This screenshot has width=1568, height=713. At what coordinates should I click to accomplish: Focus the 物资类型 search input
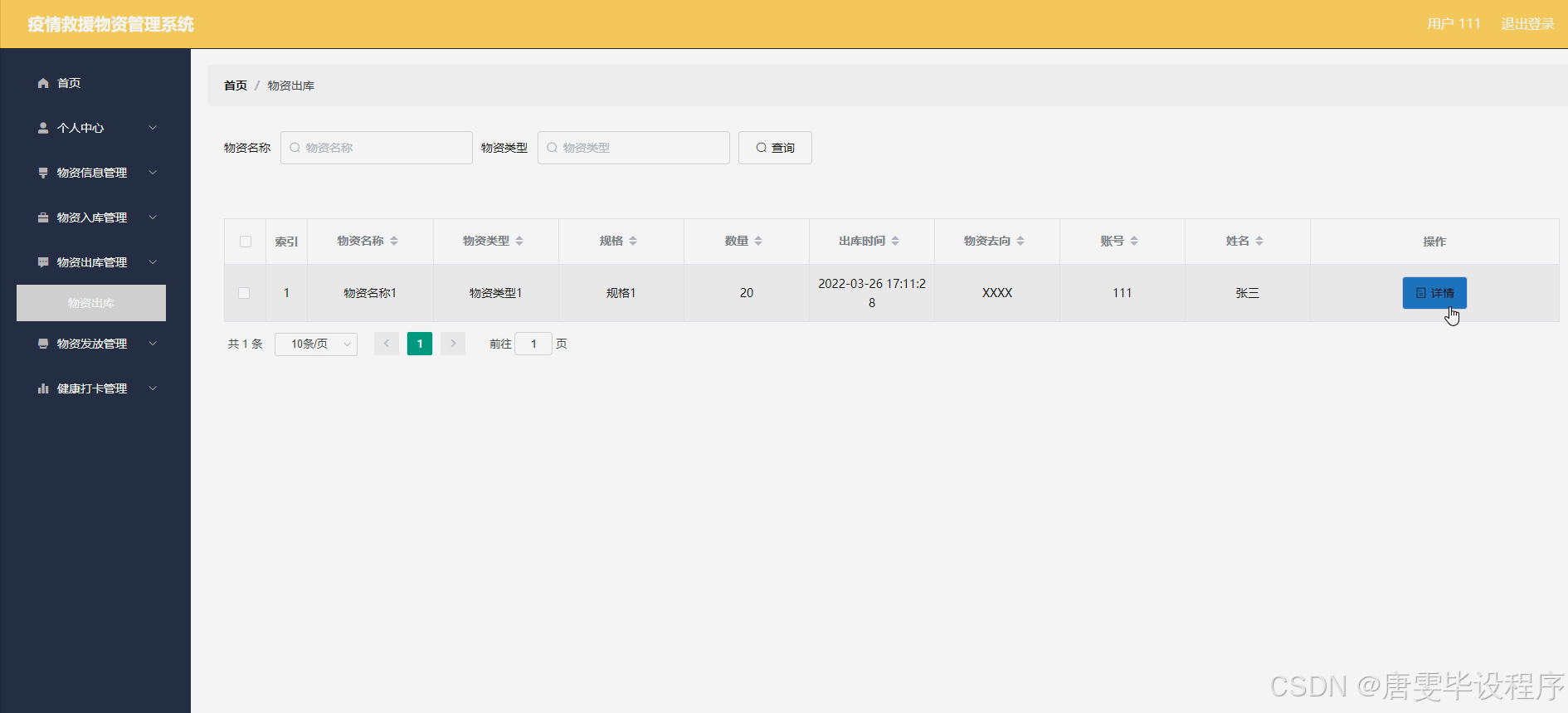(x=634, y=148)
